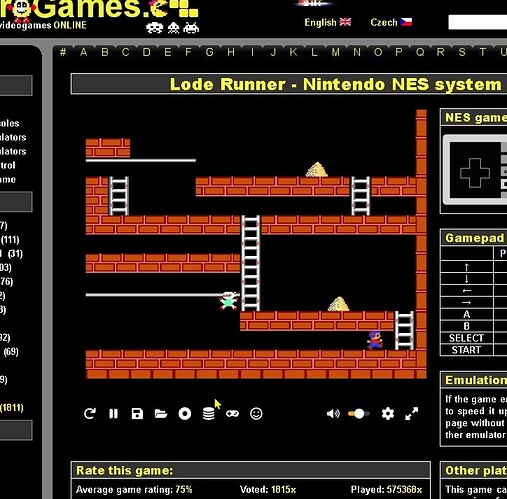This screenshot has height=499, width=507.
Task: Pause the emulator
Action: point(113,414)
